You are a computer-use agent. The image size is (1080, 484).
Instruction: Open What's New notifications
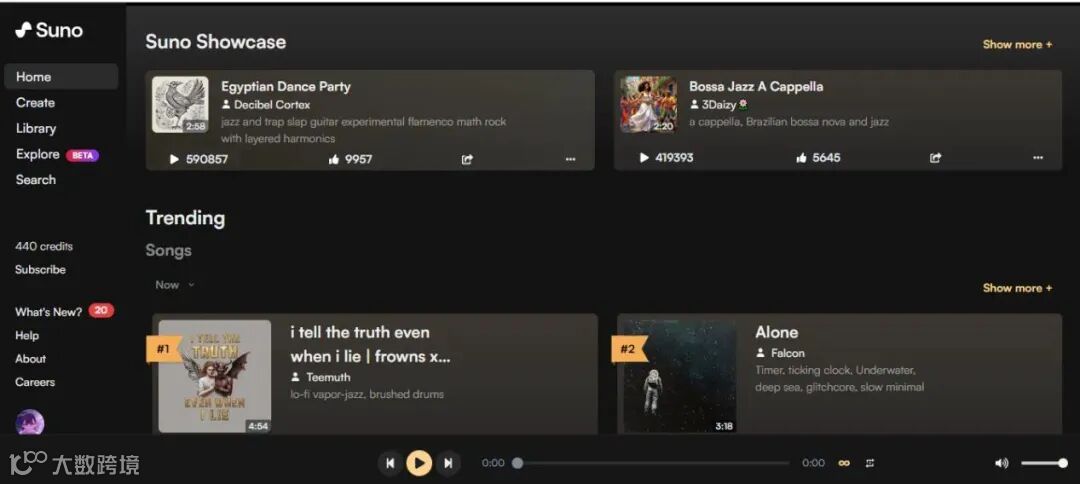[x=64, y=311]
